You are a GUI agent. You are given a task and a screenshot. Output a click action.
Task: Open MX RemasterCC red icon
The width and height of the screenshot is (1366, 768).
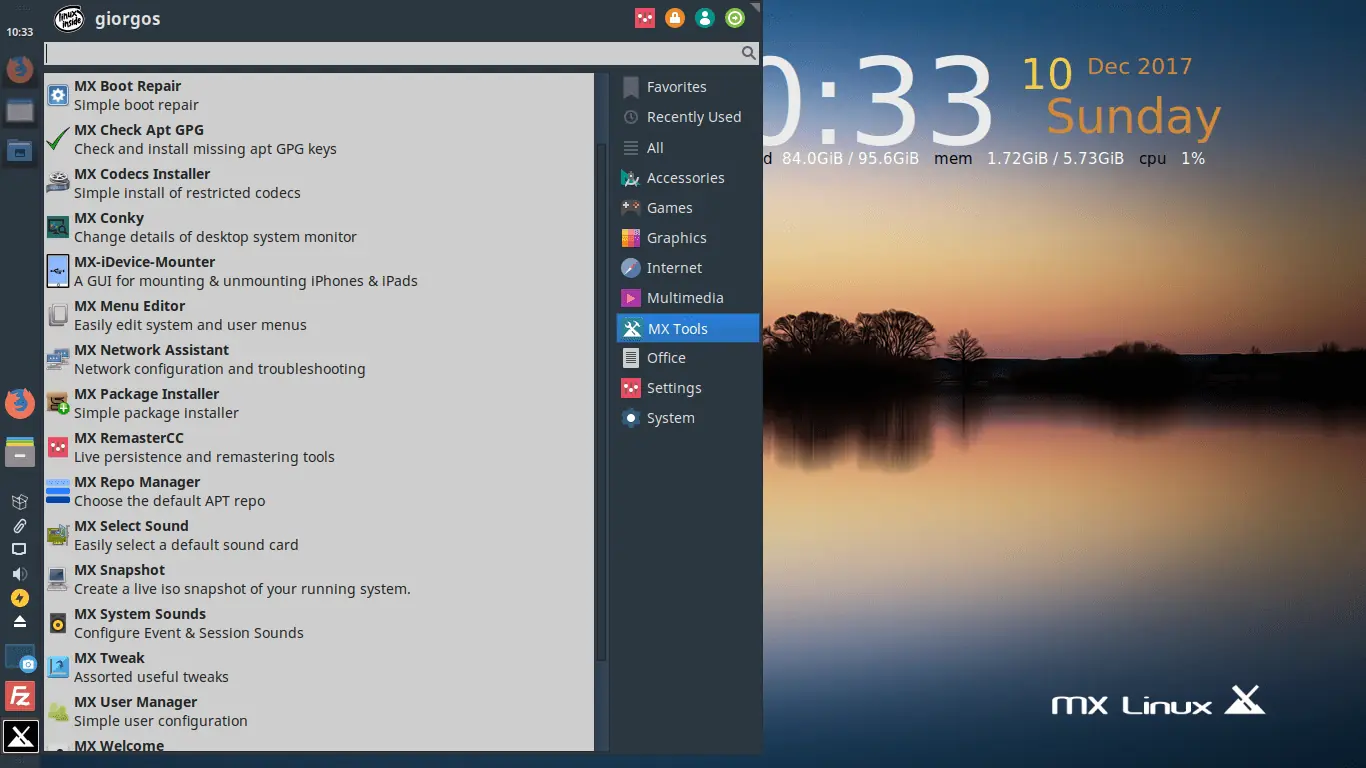(x=58, y=447)
